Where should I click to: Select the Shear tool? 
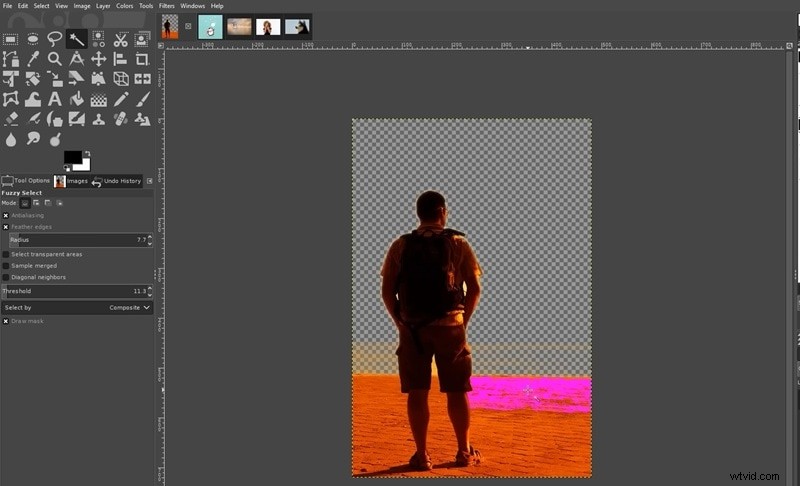pos(77,79)
